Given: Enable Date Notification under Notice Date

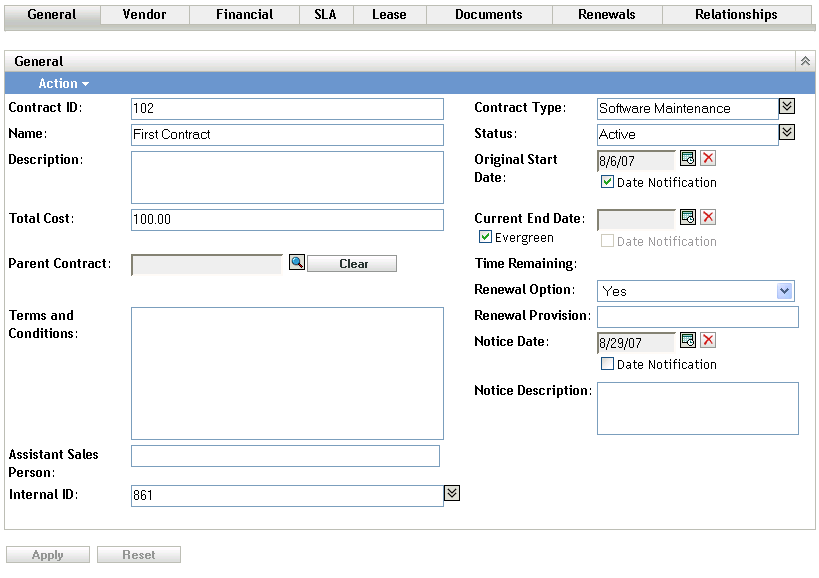Looking at the screenshot, I should 607,364.
